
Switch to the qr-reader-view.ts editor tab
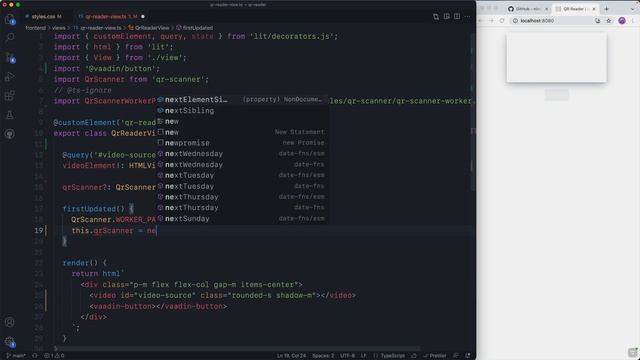pyautogui.click(x=111, y=16)
